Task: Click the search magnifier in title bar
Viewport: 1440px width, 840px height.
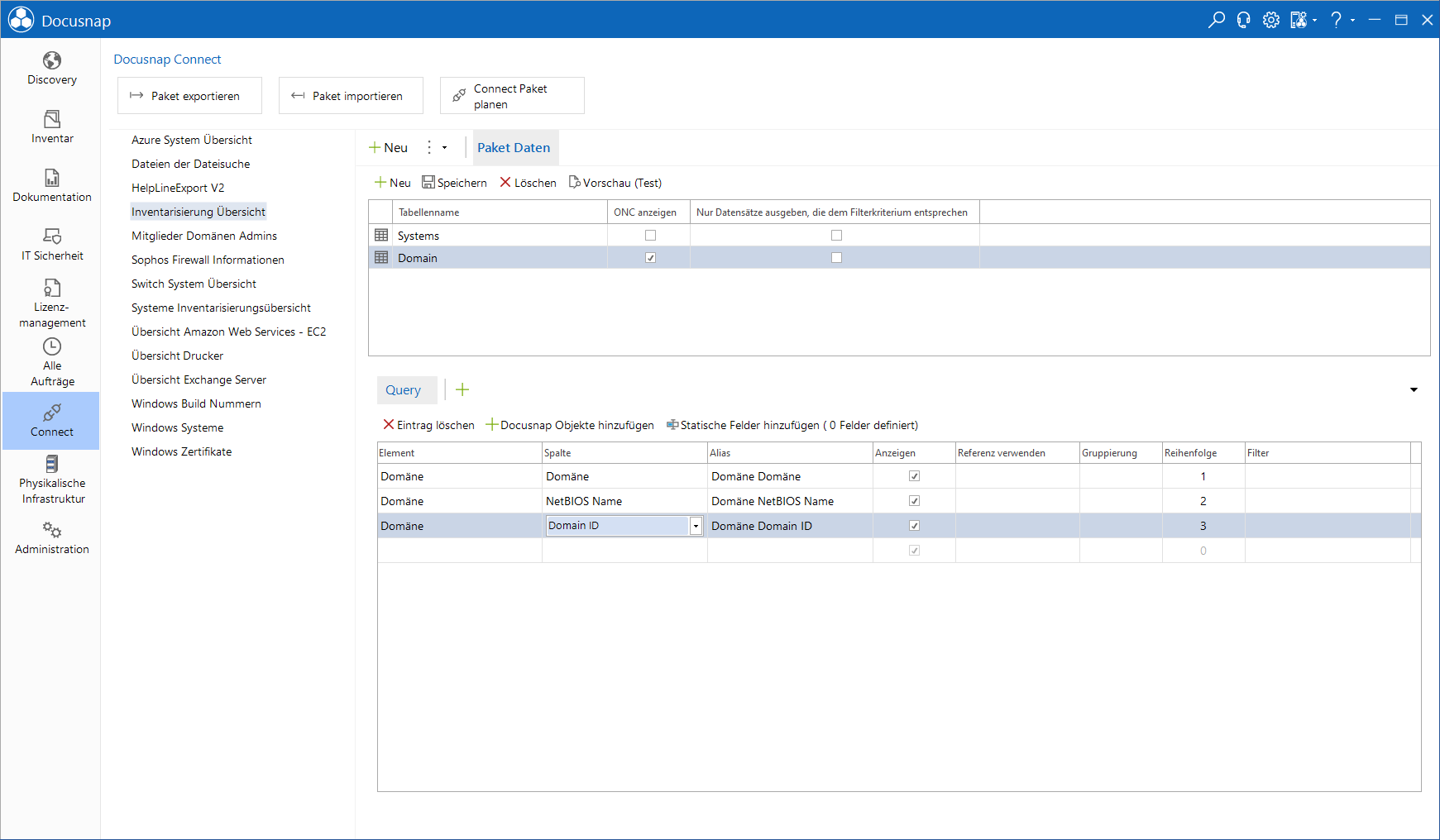Action: (1216, 20)
